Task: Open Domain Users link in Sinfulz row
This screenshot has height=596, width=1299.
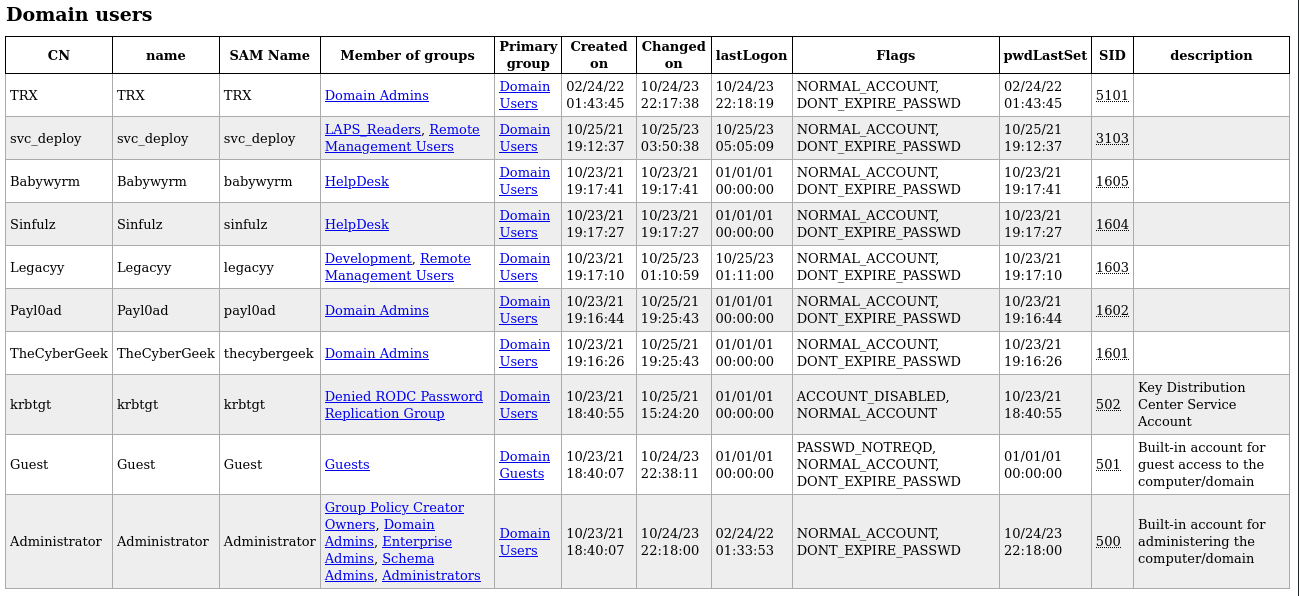Action: click(x=525, y=224)
